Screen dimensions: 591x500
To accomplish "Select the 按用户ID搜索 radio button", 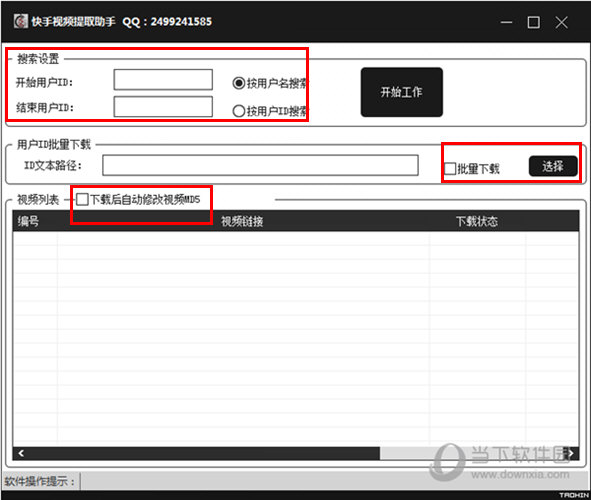I will click(x=239, y=111).
